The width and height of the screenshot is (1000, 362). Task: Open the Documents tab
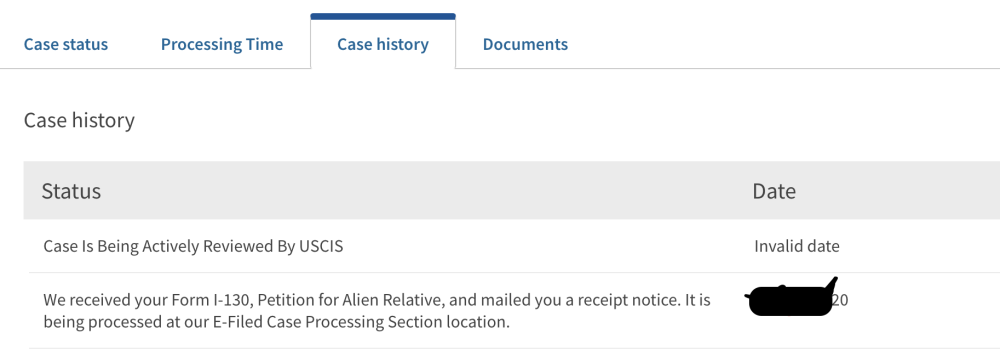point(525,45)
